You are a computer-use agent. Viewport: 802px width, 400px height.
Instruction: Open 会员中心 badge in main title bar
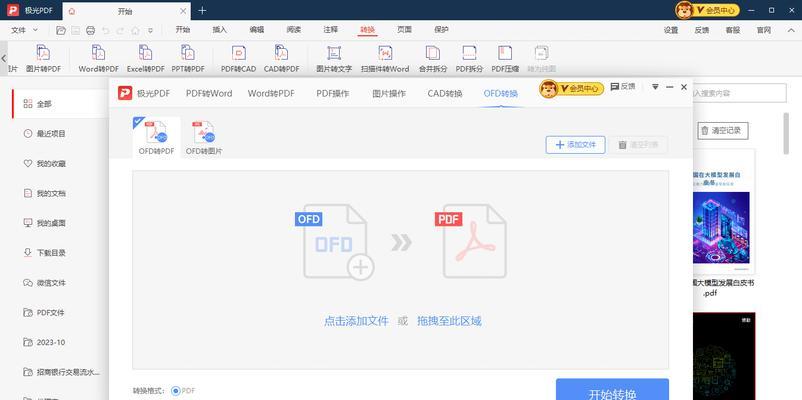point(707,10)
